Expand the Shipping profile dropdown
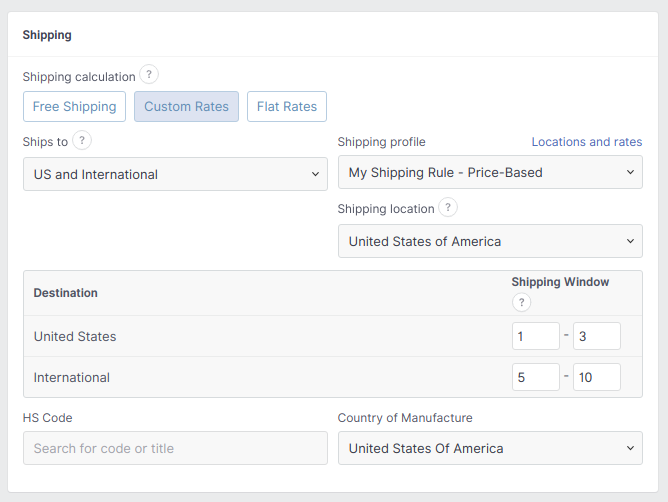The height and width of the screenshot is (502, 668). coord(490,172)
